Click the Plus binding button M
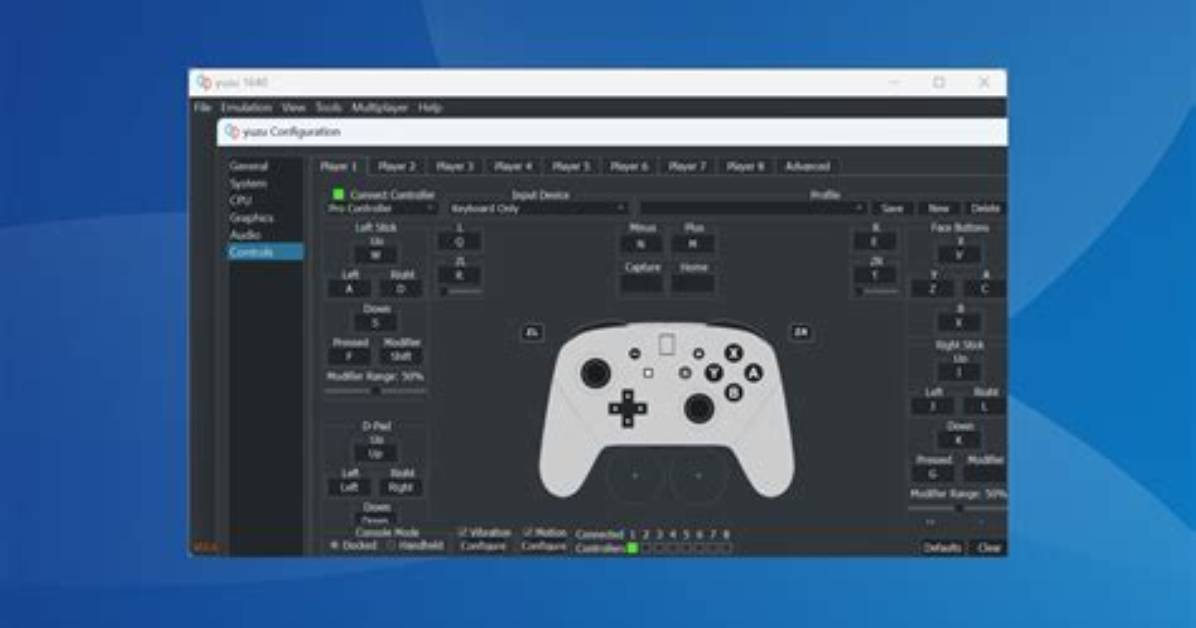1196x628 pixels. pyautogui.click(x=693, y=244)
